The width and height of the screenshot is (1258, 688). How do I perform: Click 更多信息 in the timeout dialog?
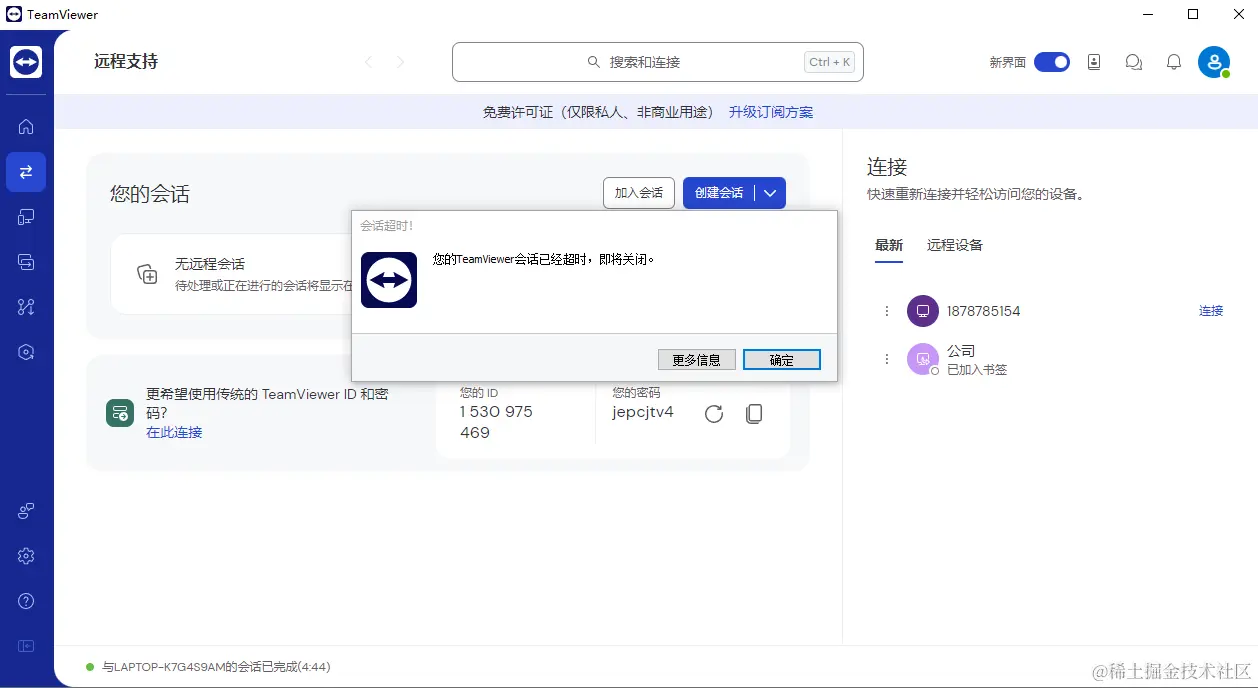click(697, 360)
